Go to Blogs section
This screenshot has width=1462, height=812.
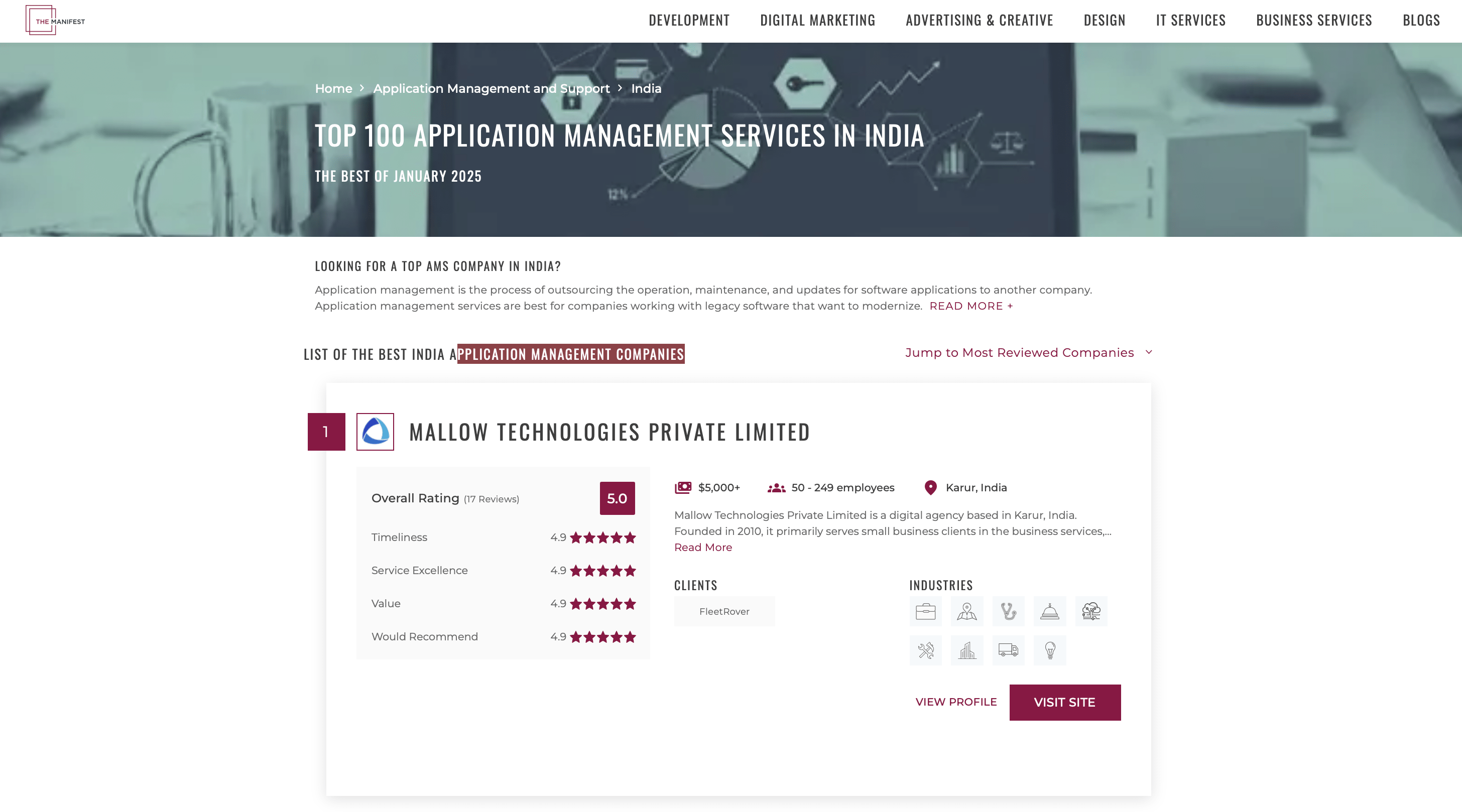click(x=1421, y=21)
